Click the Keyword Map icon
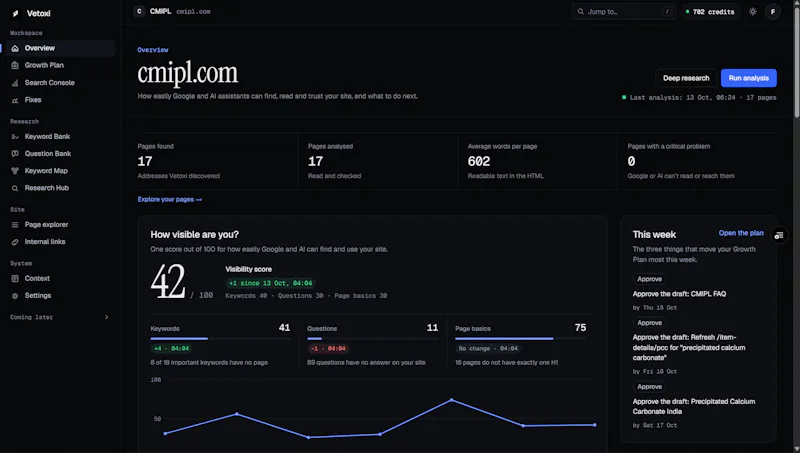800x453 pixels. coord(15,171)
